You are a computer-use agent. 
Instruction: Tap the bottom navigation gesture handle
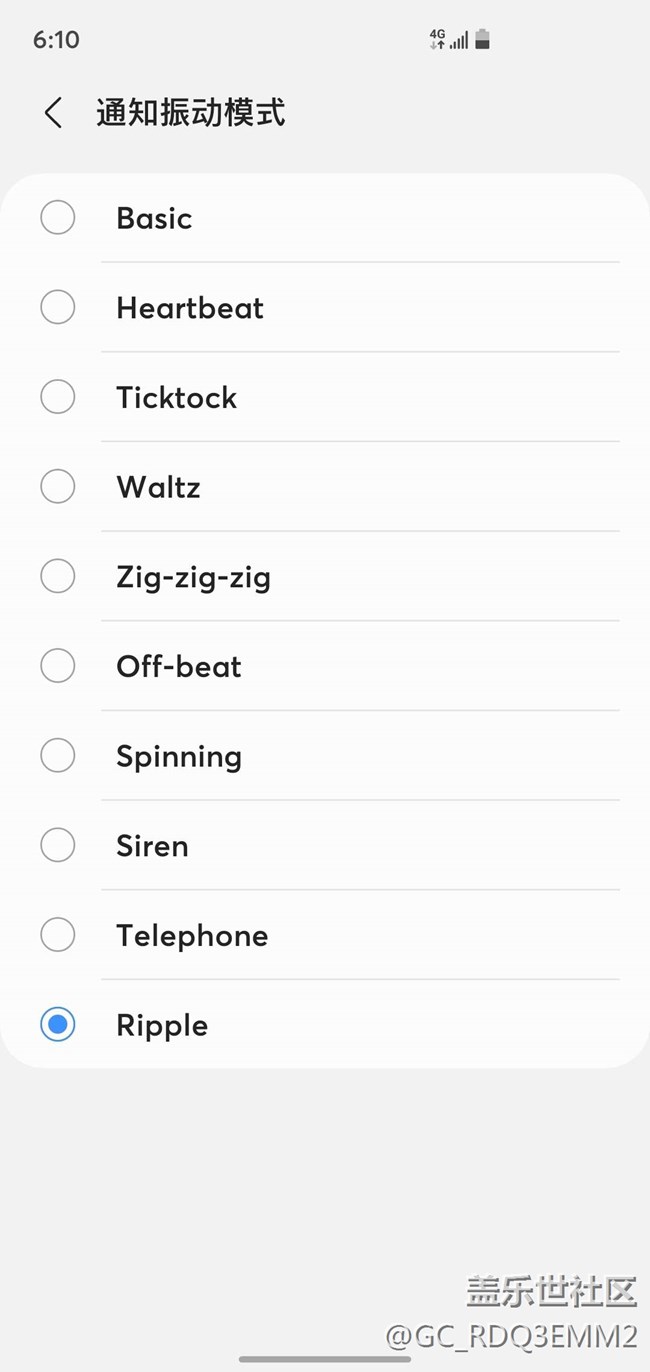(x=325, y=1359)
